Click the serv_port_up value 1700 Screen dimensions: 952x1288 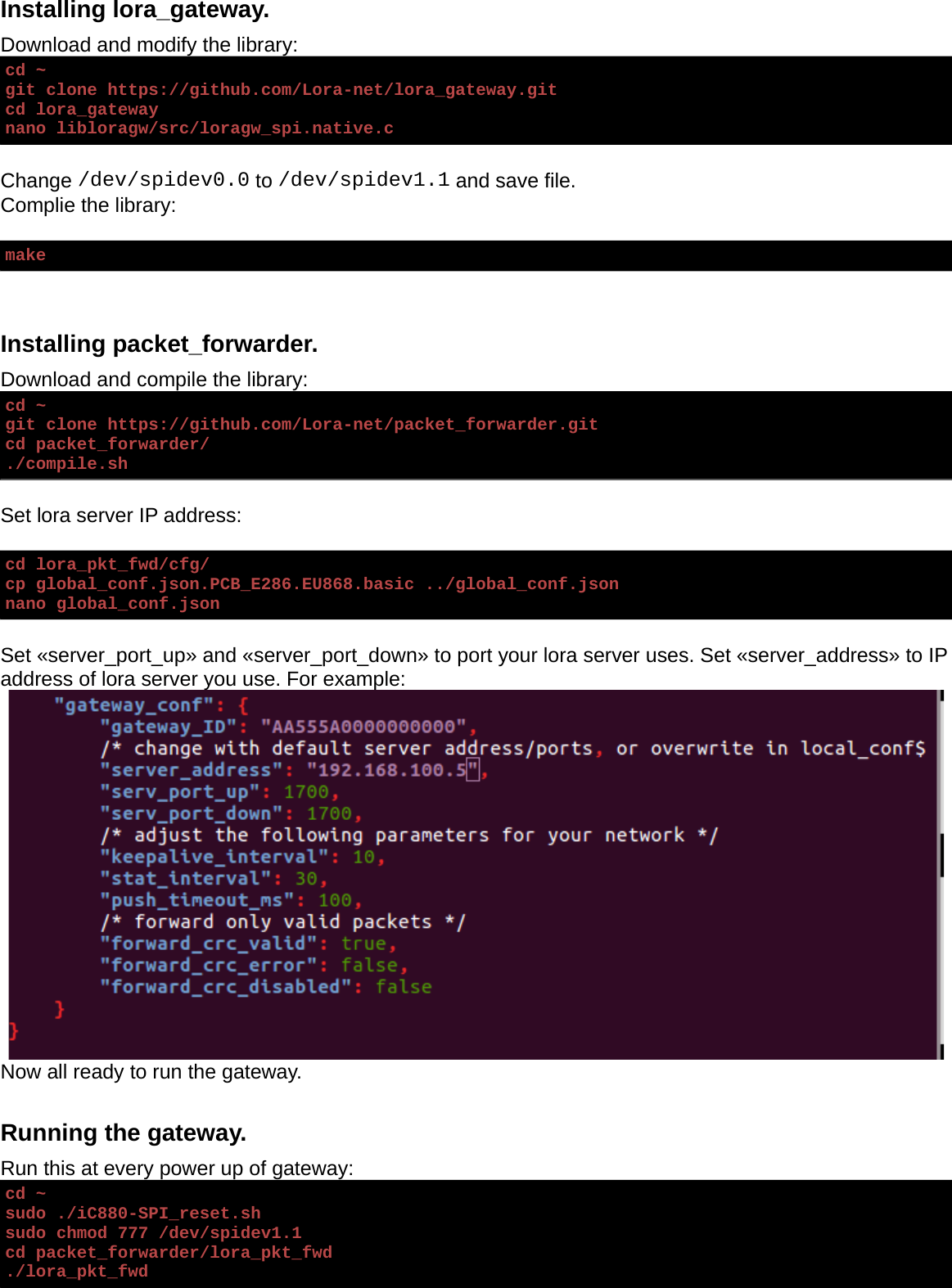coord(306,792)
